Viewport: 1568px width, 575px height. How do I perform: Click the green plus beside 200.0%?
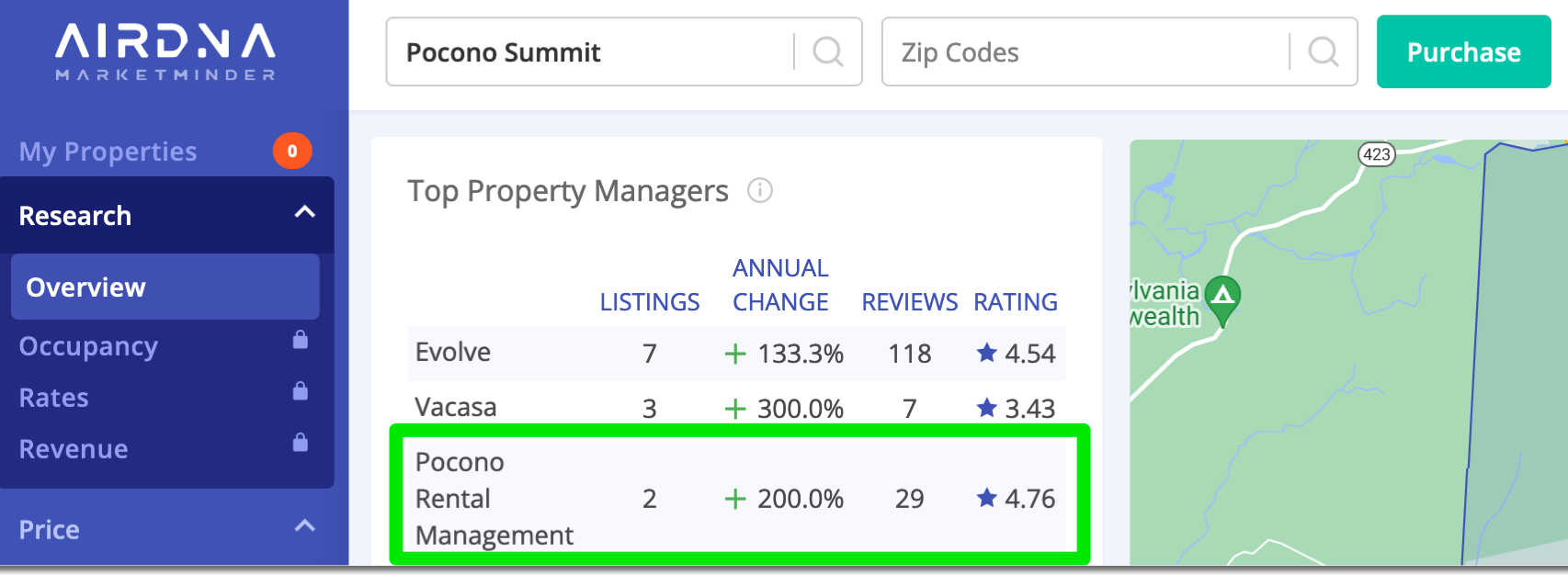735,499
